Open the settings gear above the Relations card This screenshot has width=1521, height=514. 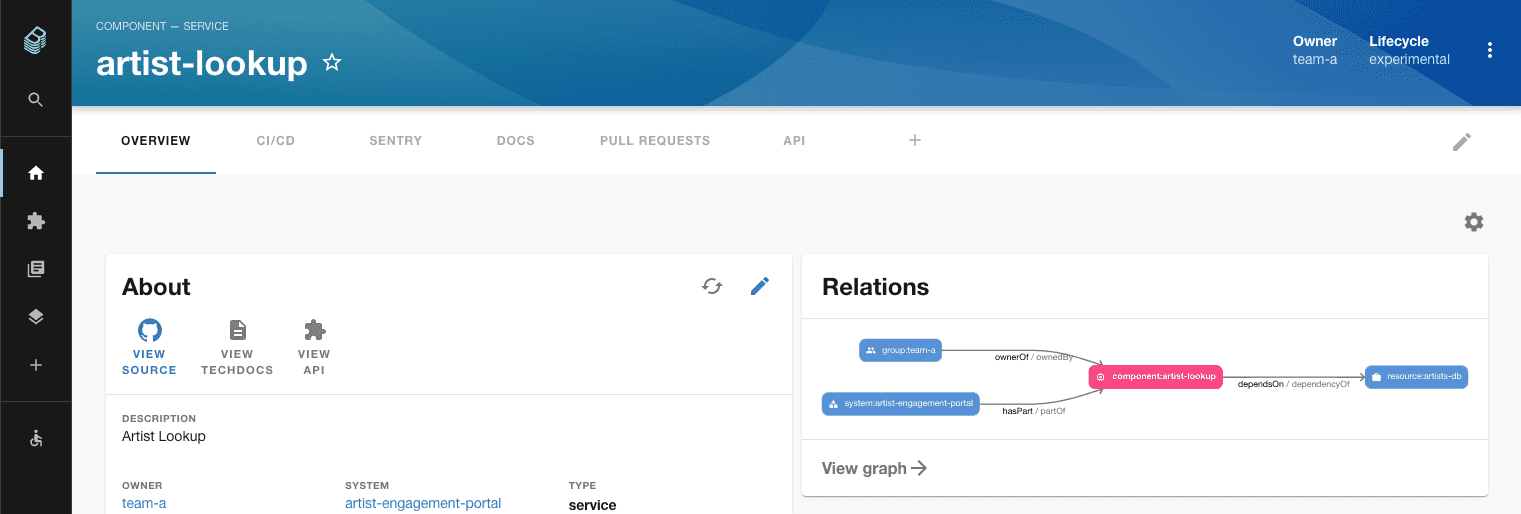point(1474,222)
